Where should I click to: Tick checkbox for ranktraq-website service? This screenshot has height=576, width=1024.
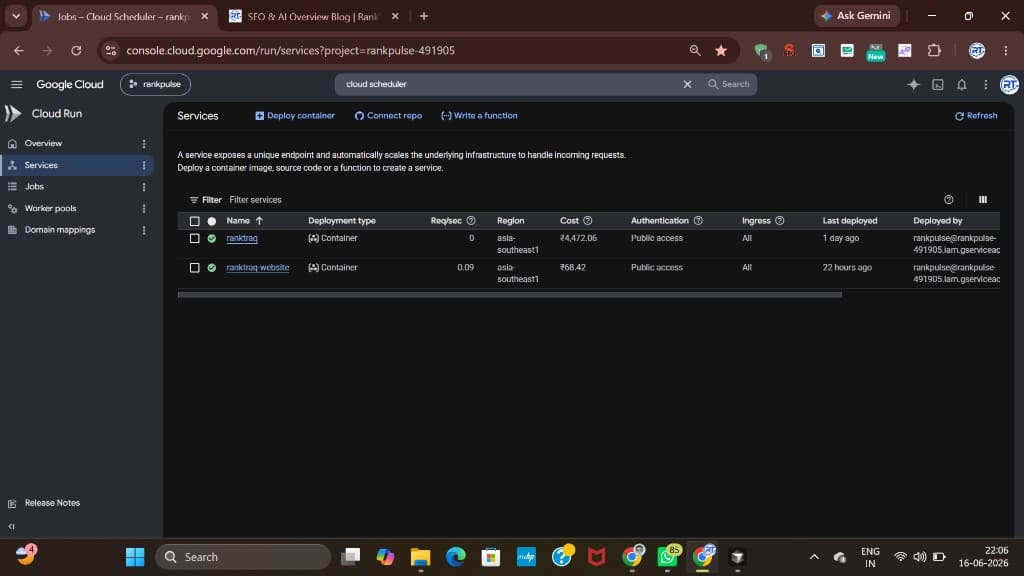(195, 268)
